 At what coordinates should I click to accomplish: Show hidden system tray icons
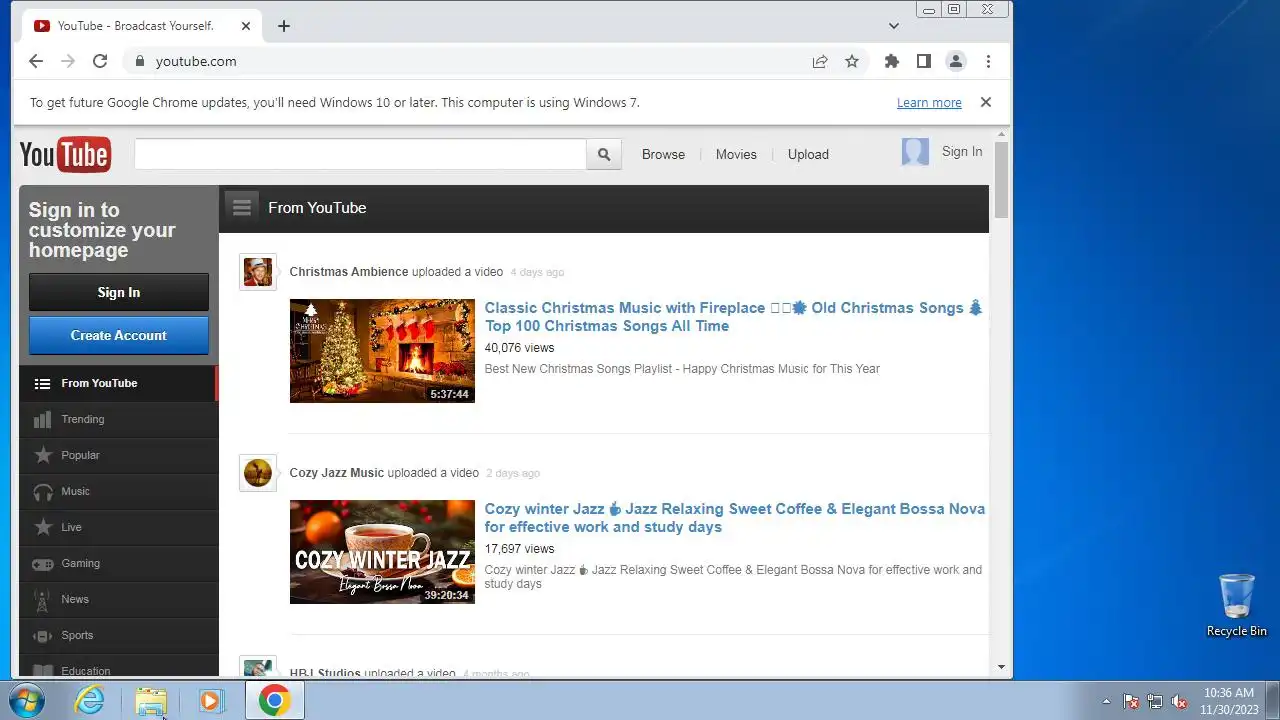[1106, 702]
